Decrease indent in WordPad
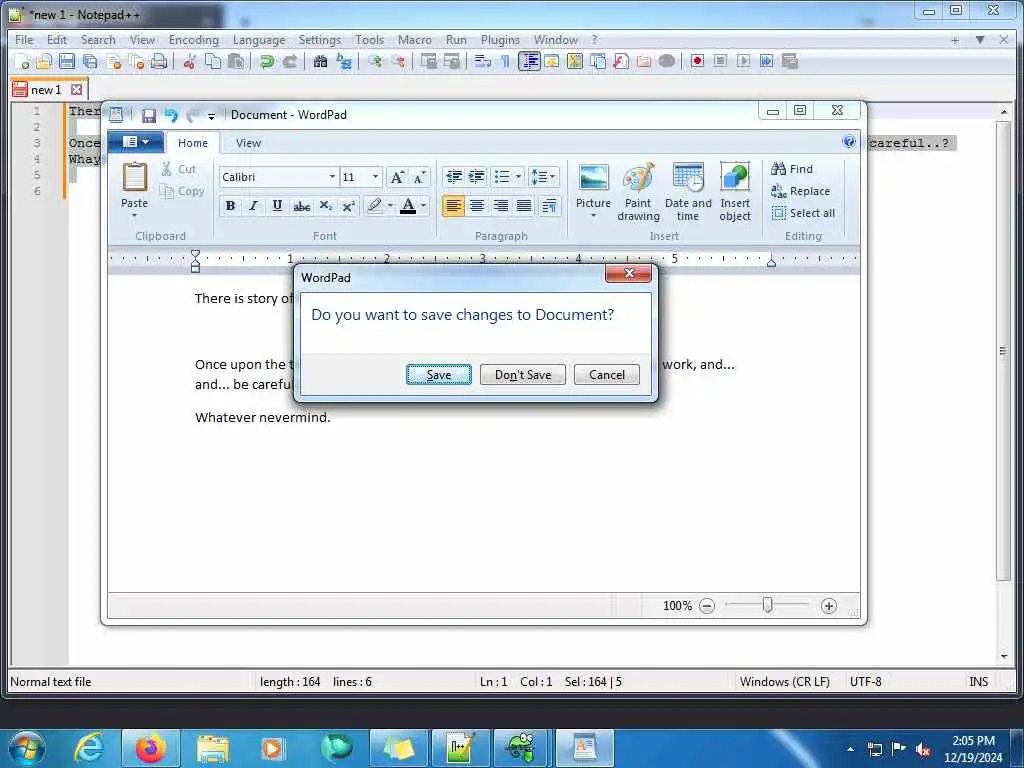1024x768 pixels. coord(453,177)
